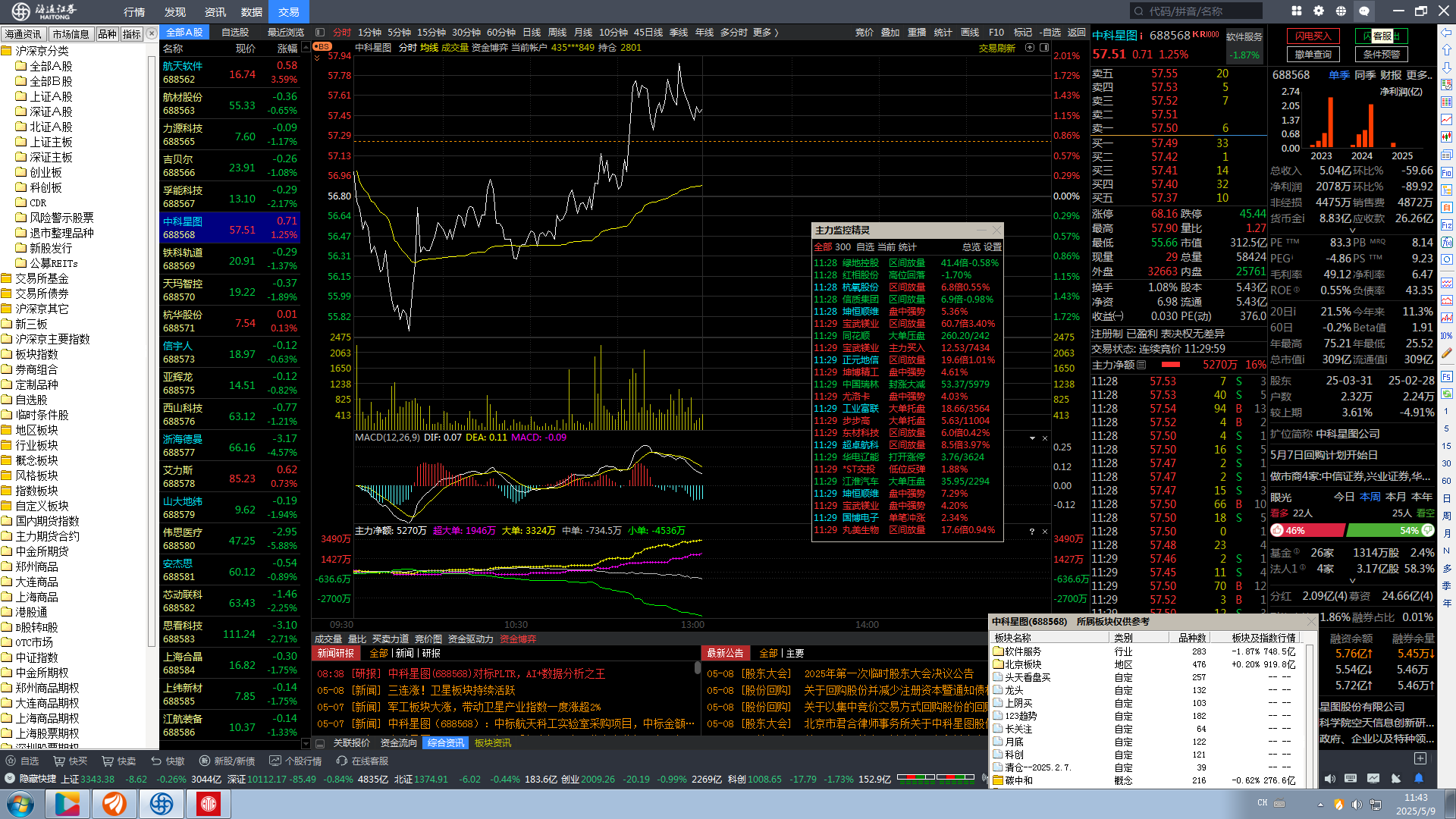The width and height of the screenshot is (1456, 819).
Task: Open the 交易 top menu
Action: click(x=288, y=11)
